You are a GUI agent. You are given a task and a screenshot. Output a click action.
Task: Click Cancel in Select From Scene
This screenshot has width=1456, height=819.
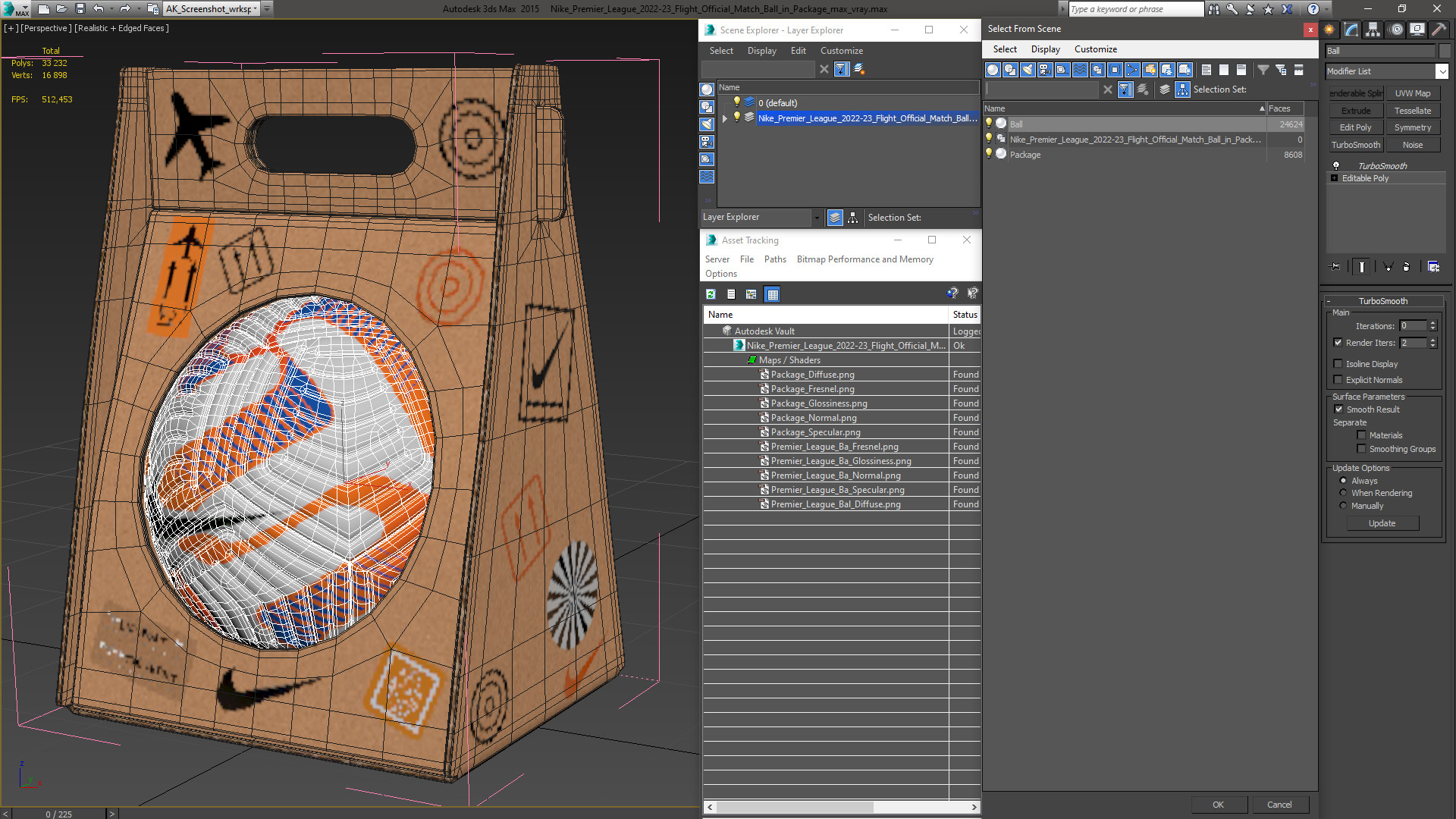click(x=1279, y=805)
